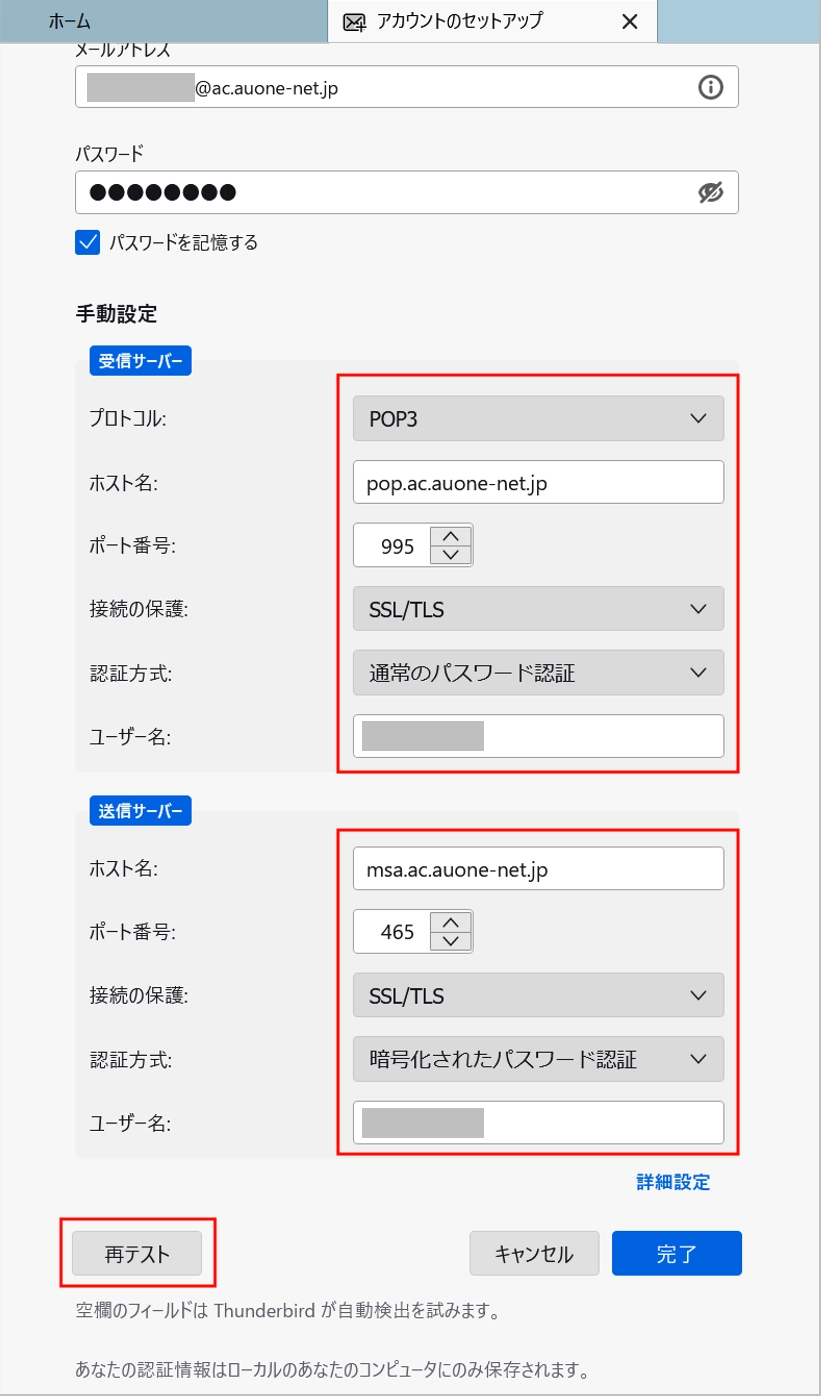Open outgoing 認証方式 暗号化されたパスワード認証 dropdown
This screenshot has height=1396, width=821.
point(538,1059)
